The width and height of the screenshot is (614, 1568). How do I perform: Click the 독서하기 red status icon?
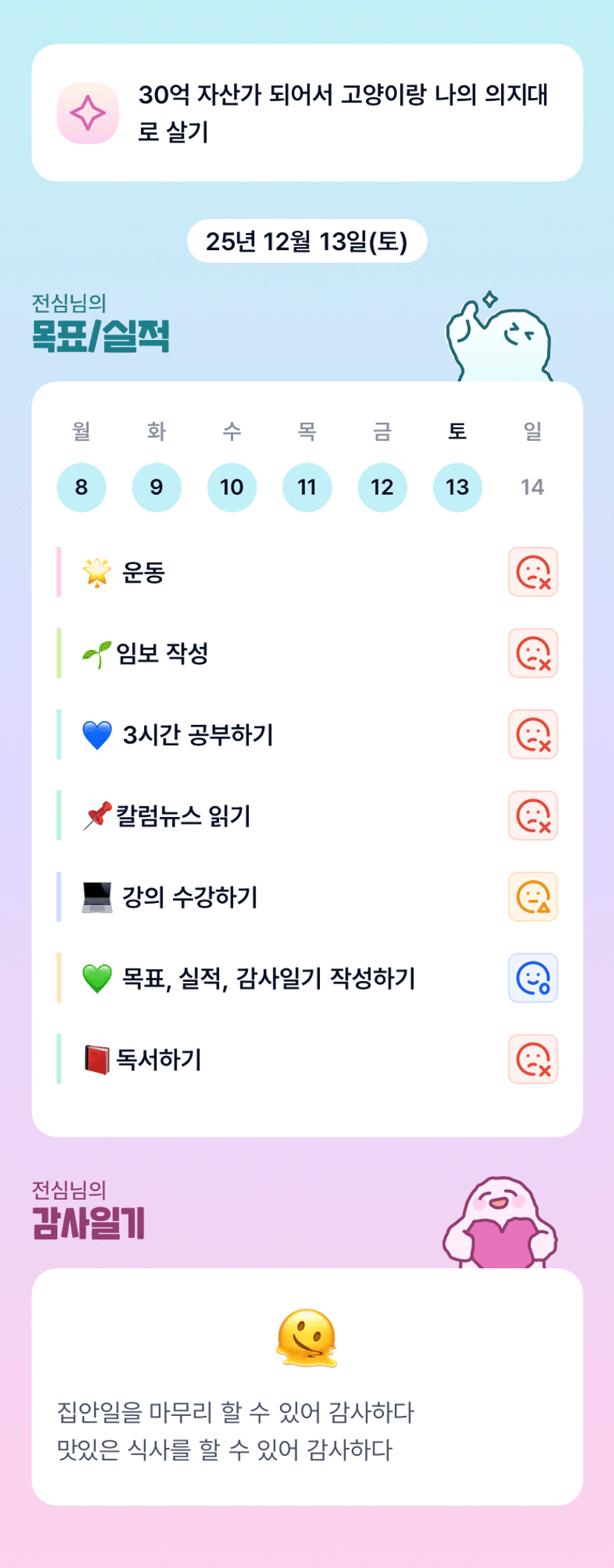(x=532, y=1059)
